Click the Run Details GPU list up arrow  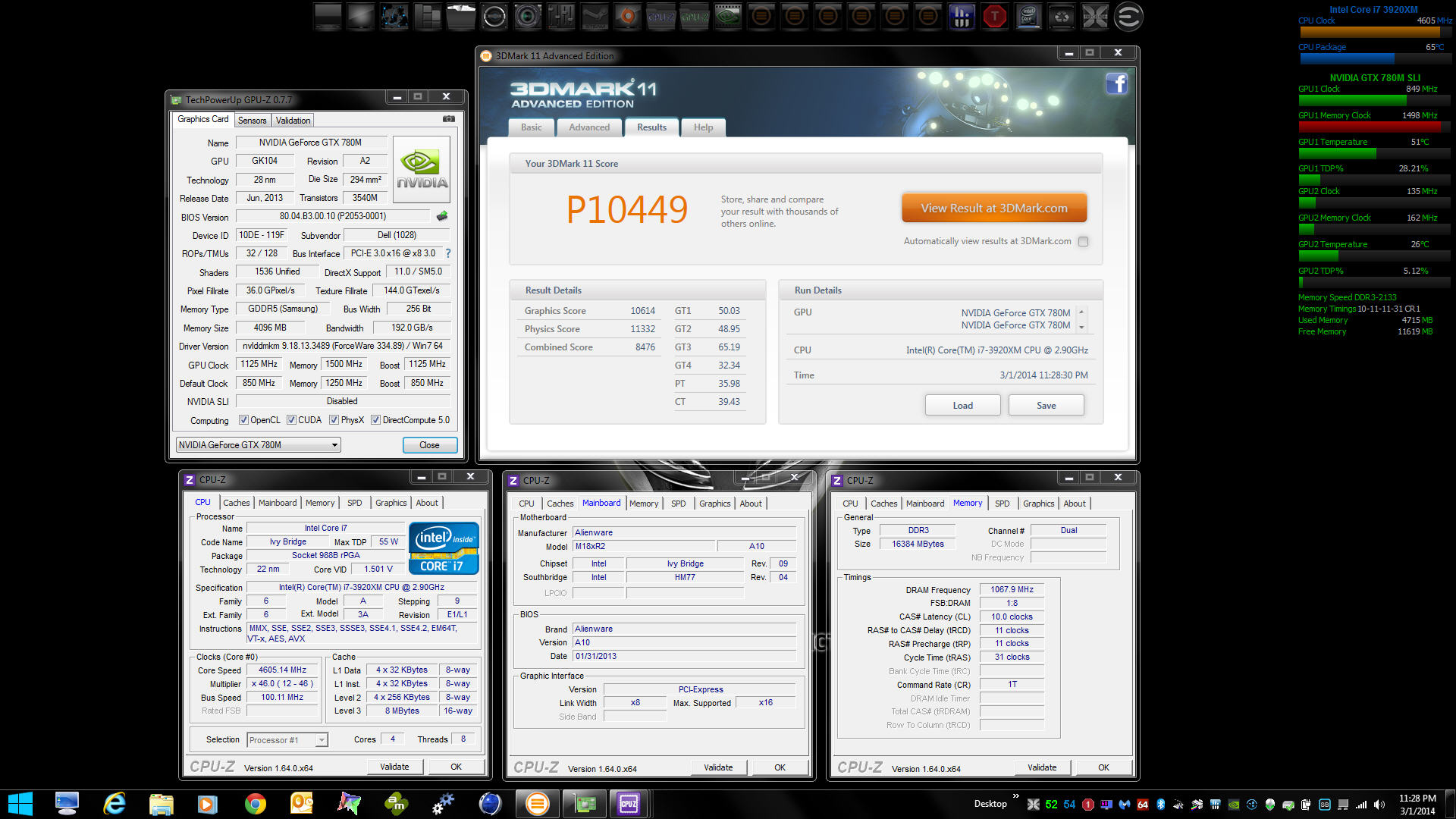(x=1081, y=312)
